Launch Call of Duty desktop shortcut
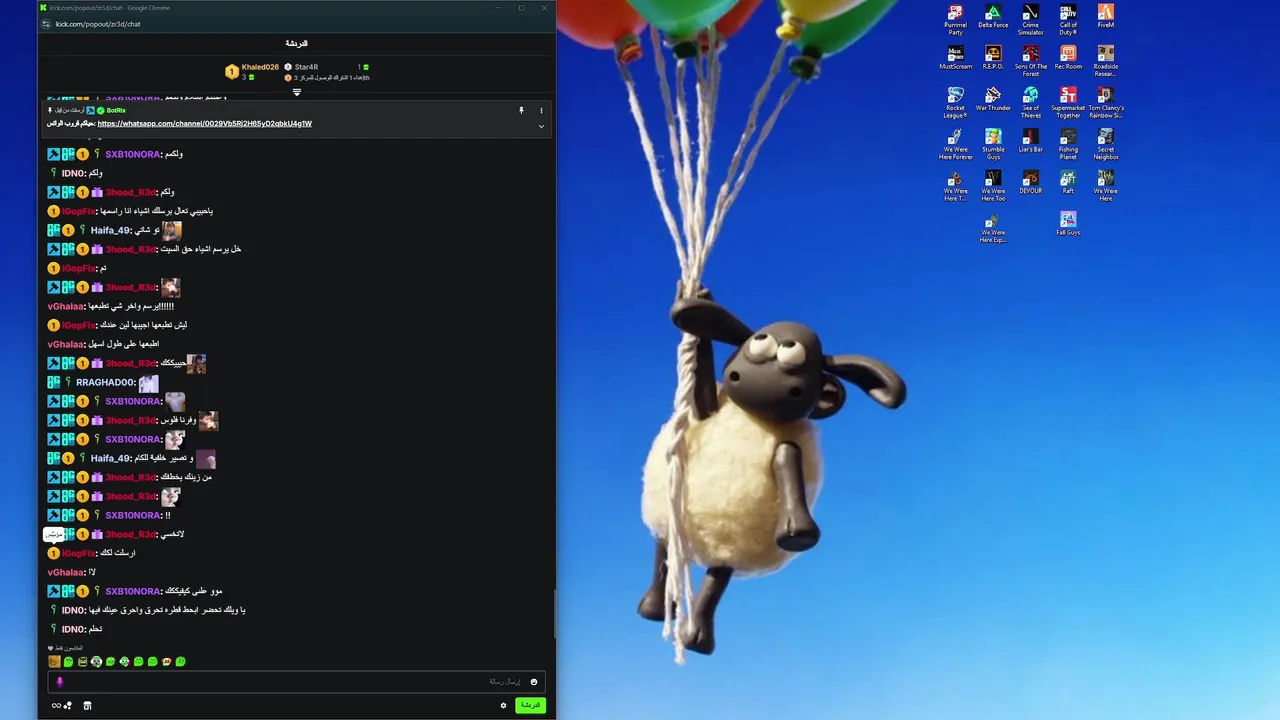The image size is (1280, 720). 1068,20
